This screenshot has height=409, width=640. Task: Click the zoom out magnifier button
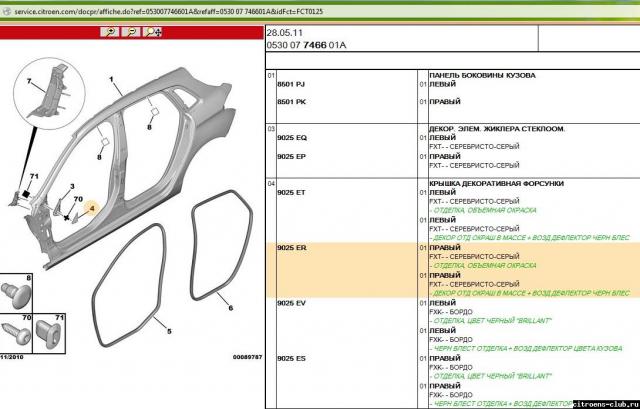click(x=131, y=32)
